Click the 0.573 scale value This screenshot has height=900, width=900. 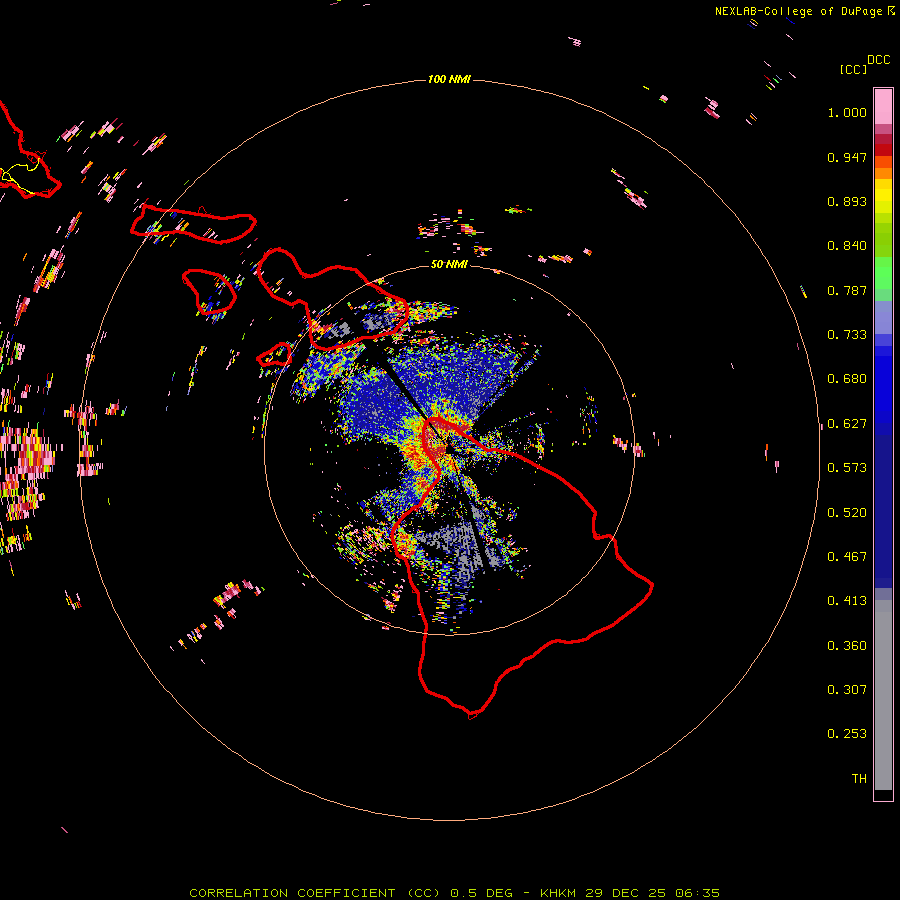[847, 468]
